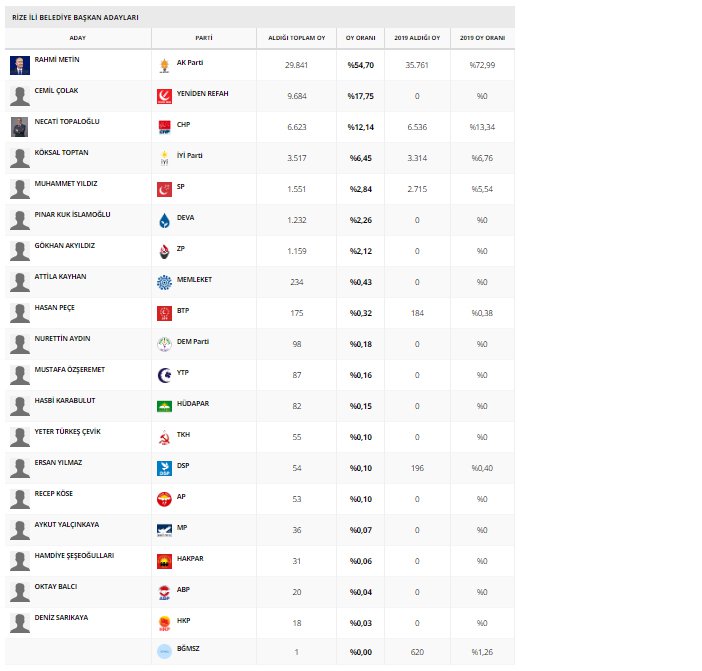Click the CHP party logo icon

coord(165,127)
